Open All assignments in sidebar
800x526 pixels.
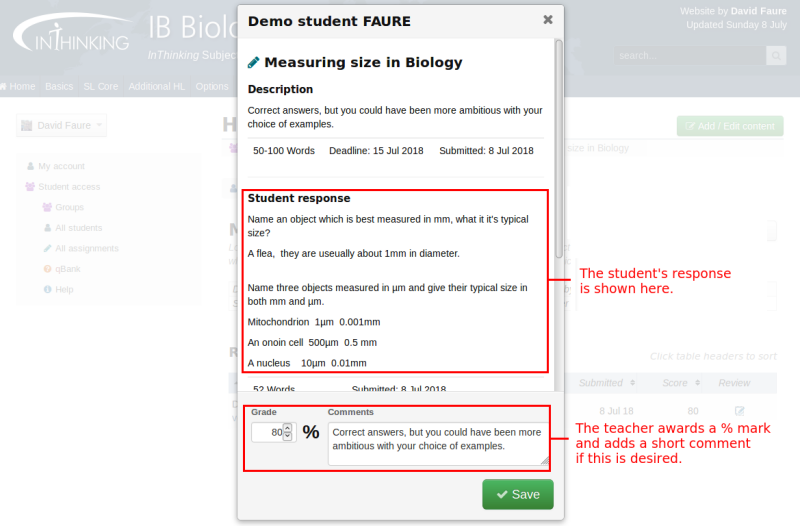click(86, 248)
